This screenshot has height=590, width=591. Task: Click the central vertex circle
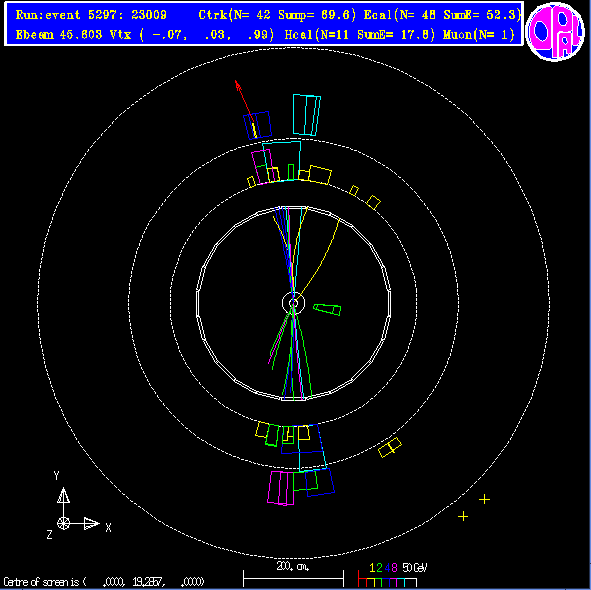click(293, 303)
